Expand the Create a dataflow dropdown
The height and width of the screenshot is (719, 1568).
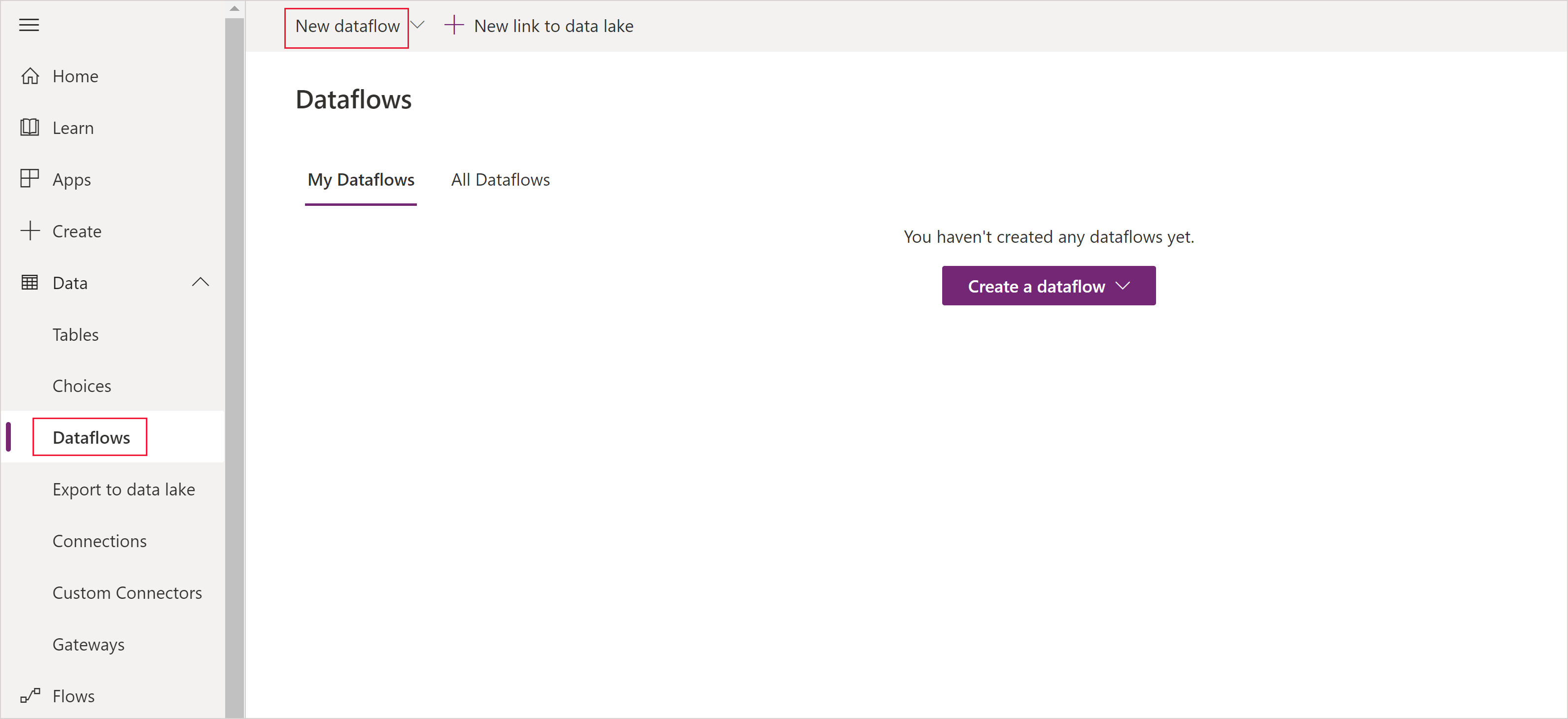click(x=1123, y=286)
